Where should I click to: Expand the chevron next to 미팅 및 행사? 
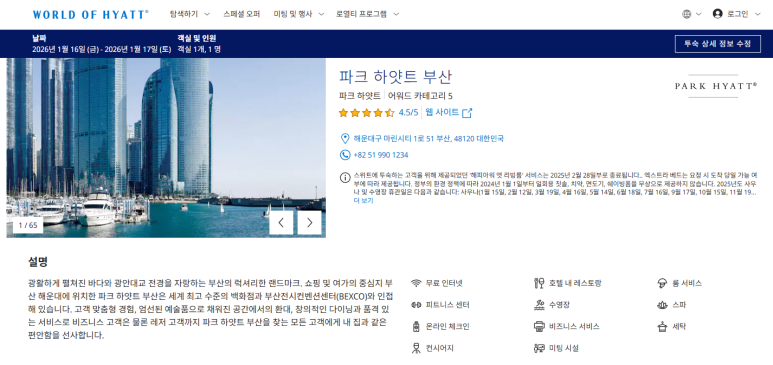pyautogui.click(x=321, y=14)
